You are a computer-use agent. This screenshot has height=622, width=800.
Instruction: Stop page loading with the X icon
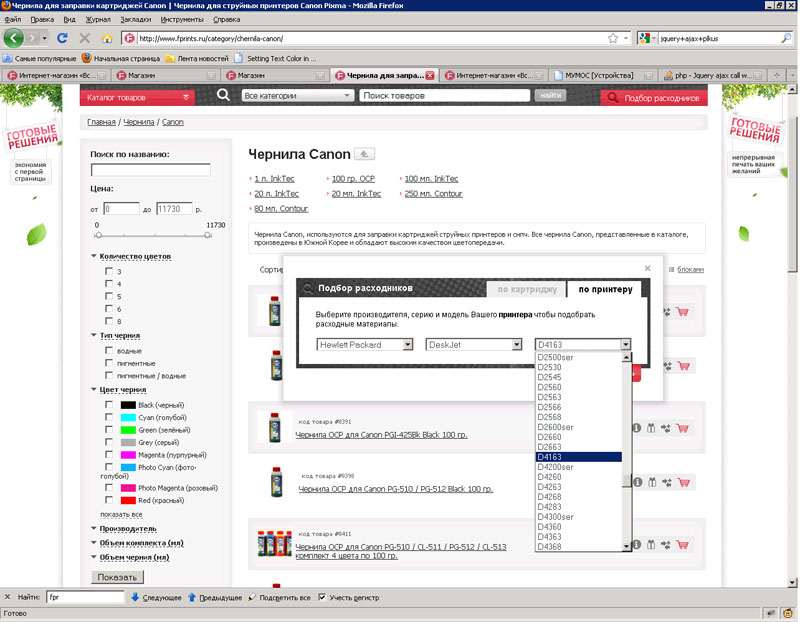[x=85, y=38]
